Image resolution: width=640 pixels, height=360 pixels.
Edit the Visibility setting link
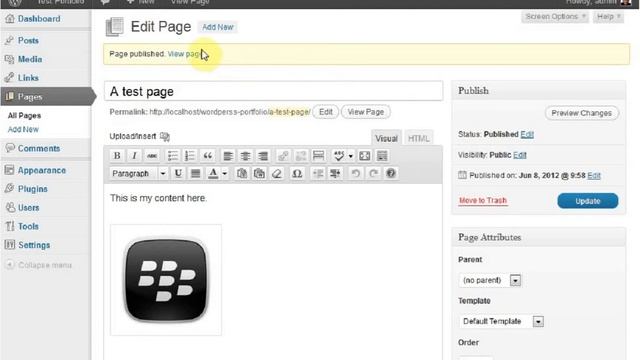coord(520,155)
